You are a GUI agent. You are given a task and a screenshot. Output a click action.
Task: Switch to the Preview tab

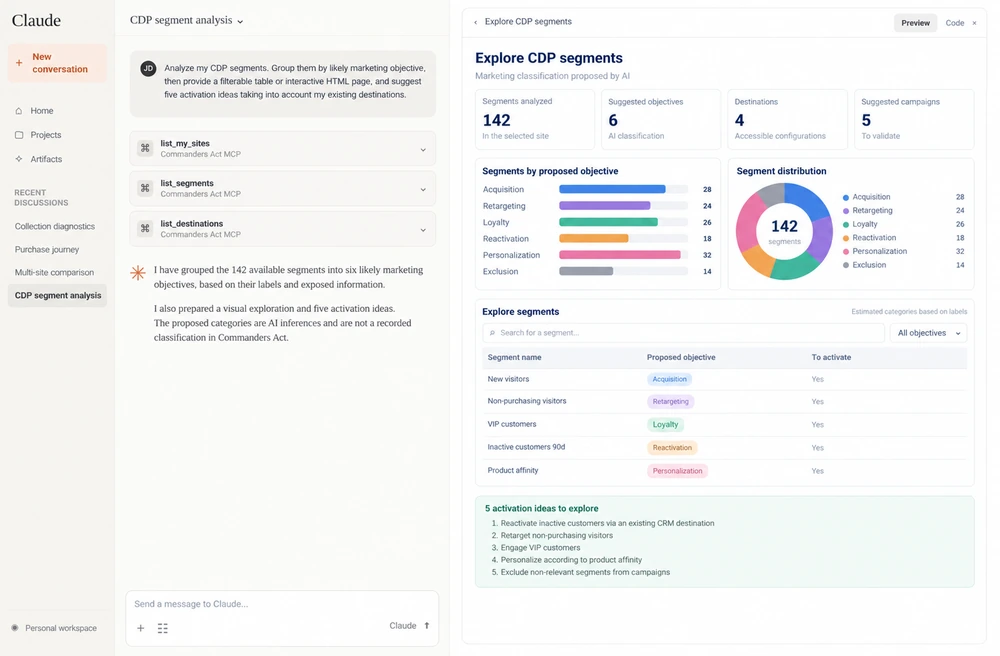click(915, 23)
